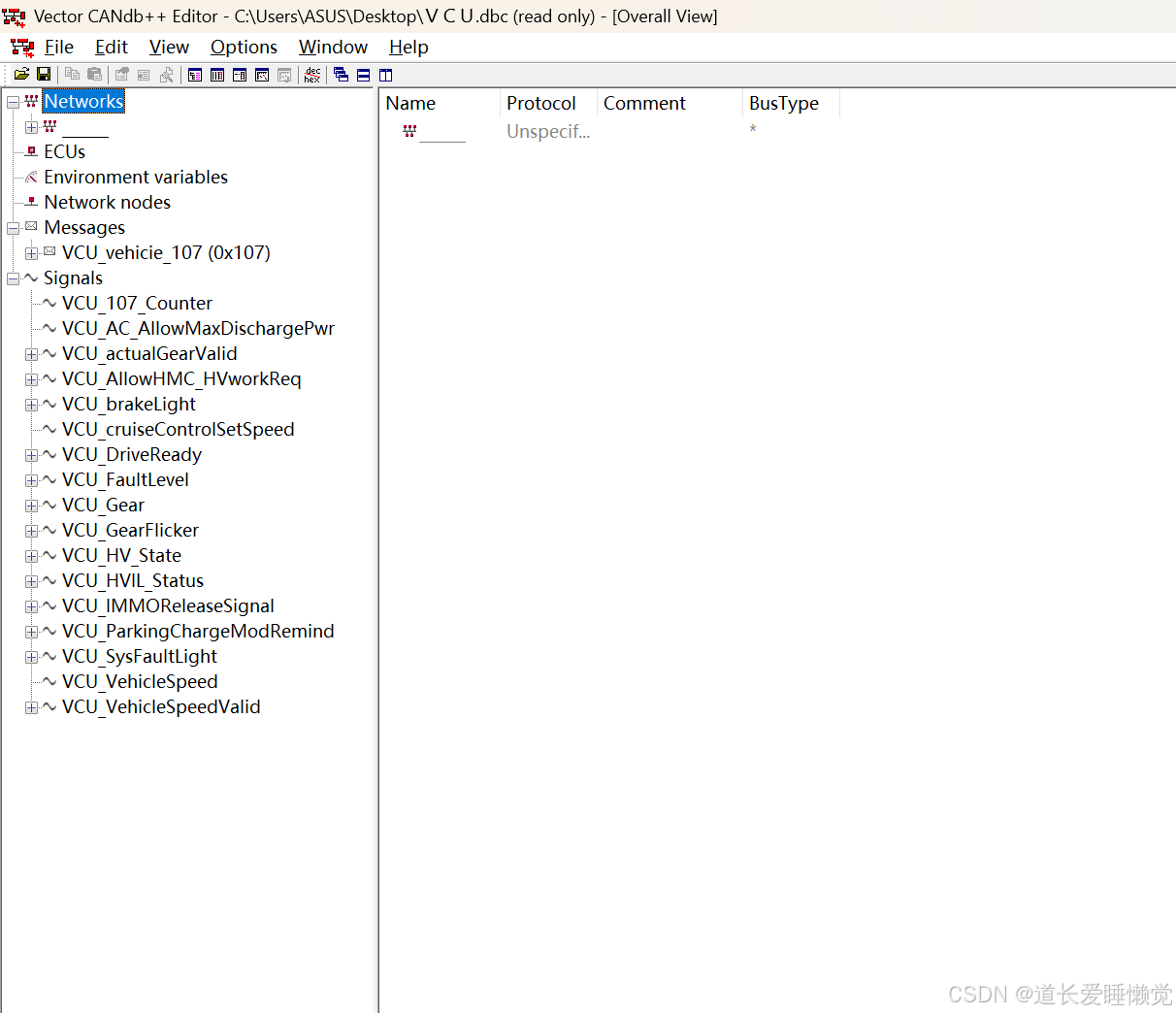Expand the VCU_vehicie_107 (0x107) message
This screenshot has height=1013, width=1176.
(32, 253)
